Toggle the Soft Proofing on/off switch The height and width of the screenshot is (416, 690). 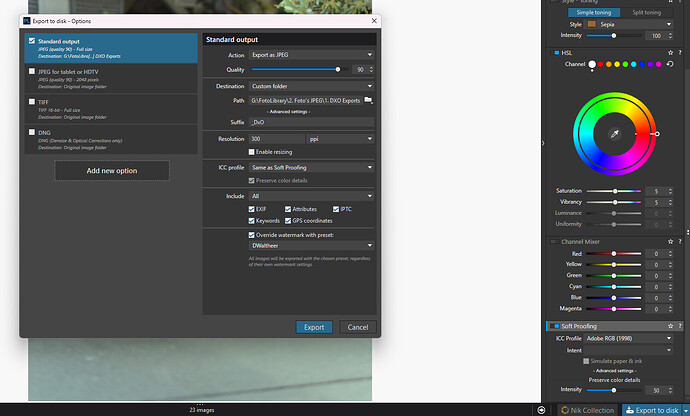pos(555,326)
